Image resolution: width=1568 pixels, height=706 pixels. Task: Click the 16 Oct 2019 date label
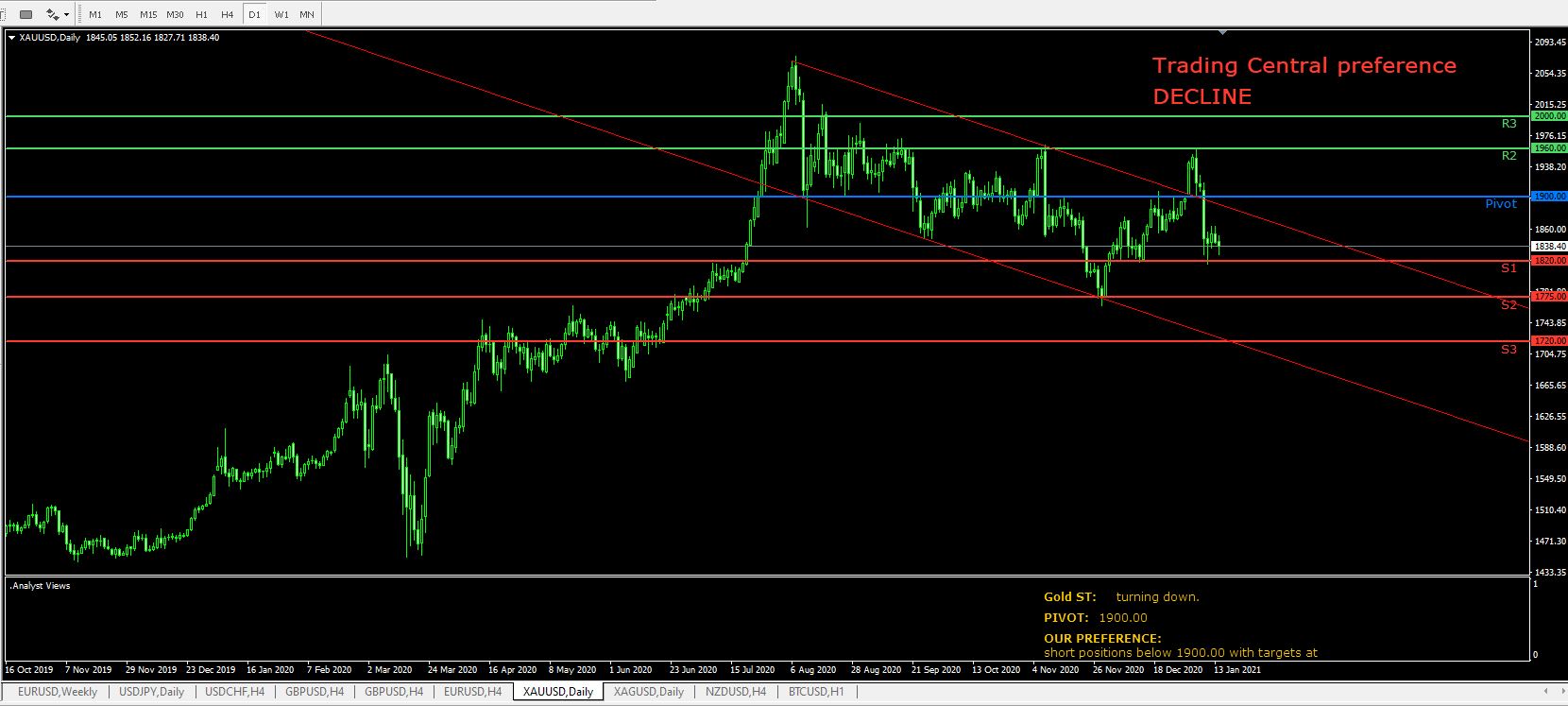click(x=29, y=670)
